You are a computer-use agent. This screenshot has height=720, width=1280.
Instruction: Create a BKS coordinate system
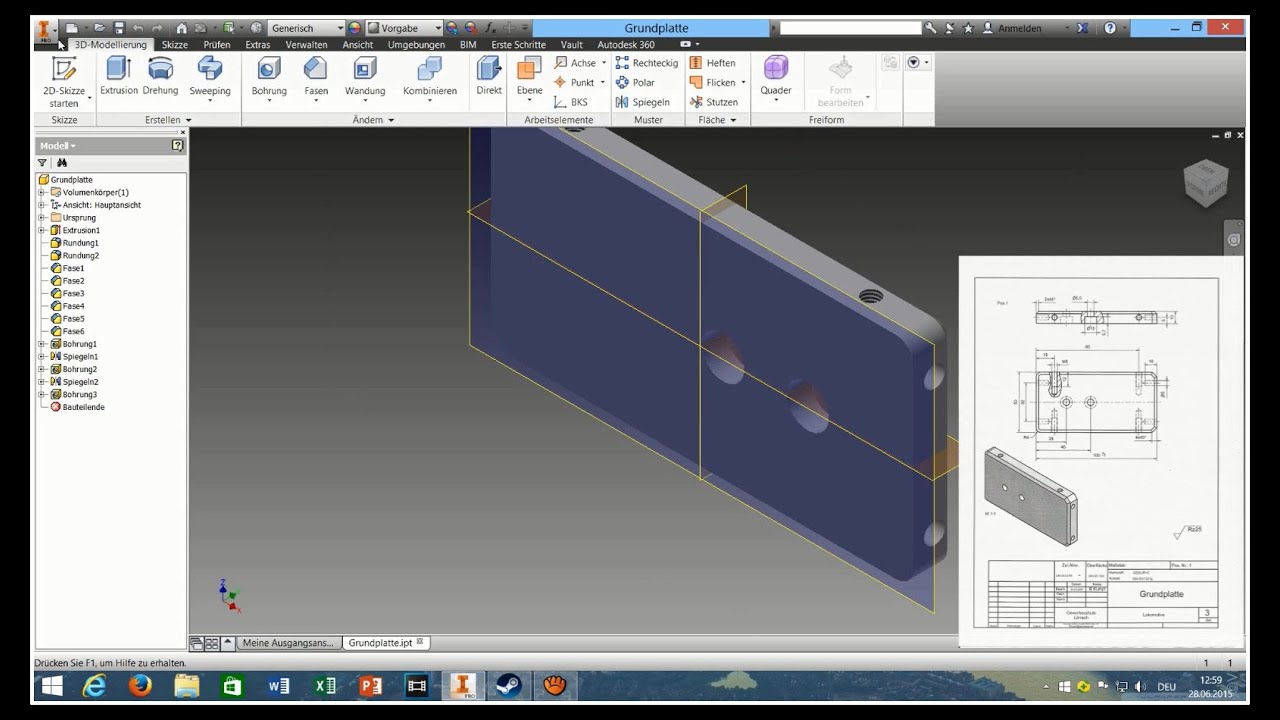[x=571, y=102]
